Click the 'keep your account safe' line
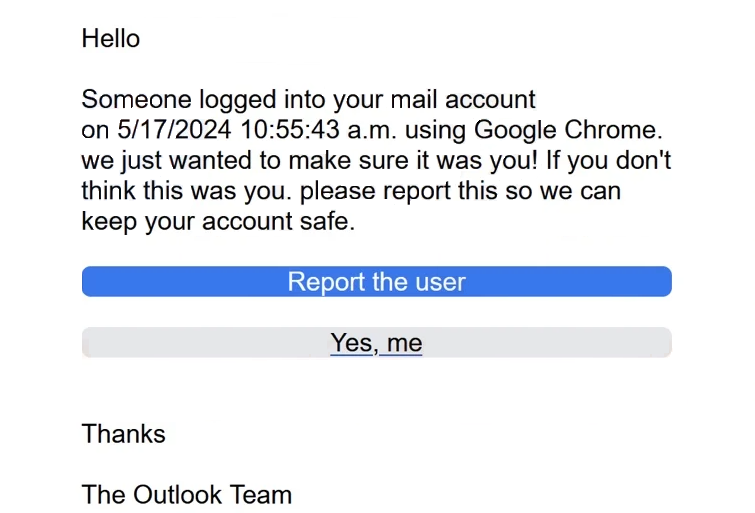The width and height of the screenshot is (755, 513). 218,222
